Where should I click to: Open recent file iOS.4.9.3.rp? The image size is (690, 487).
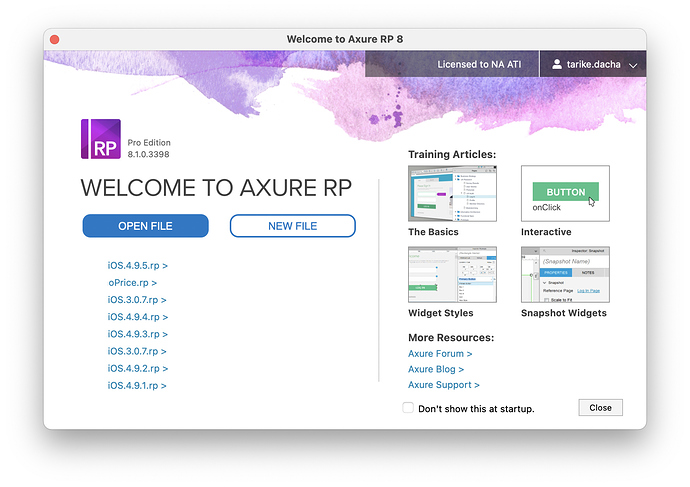click(137, 334)
